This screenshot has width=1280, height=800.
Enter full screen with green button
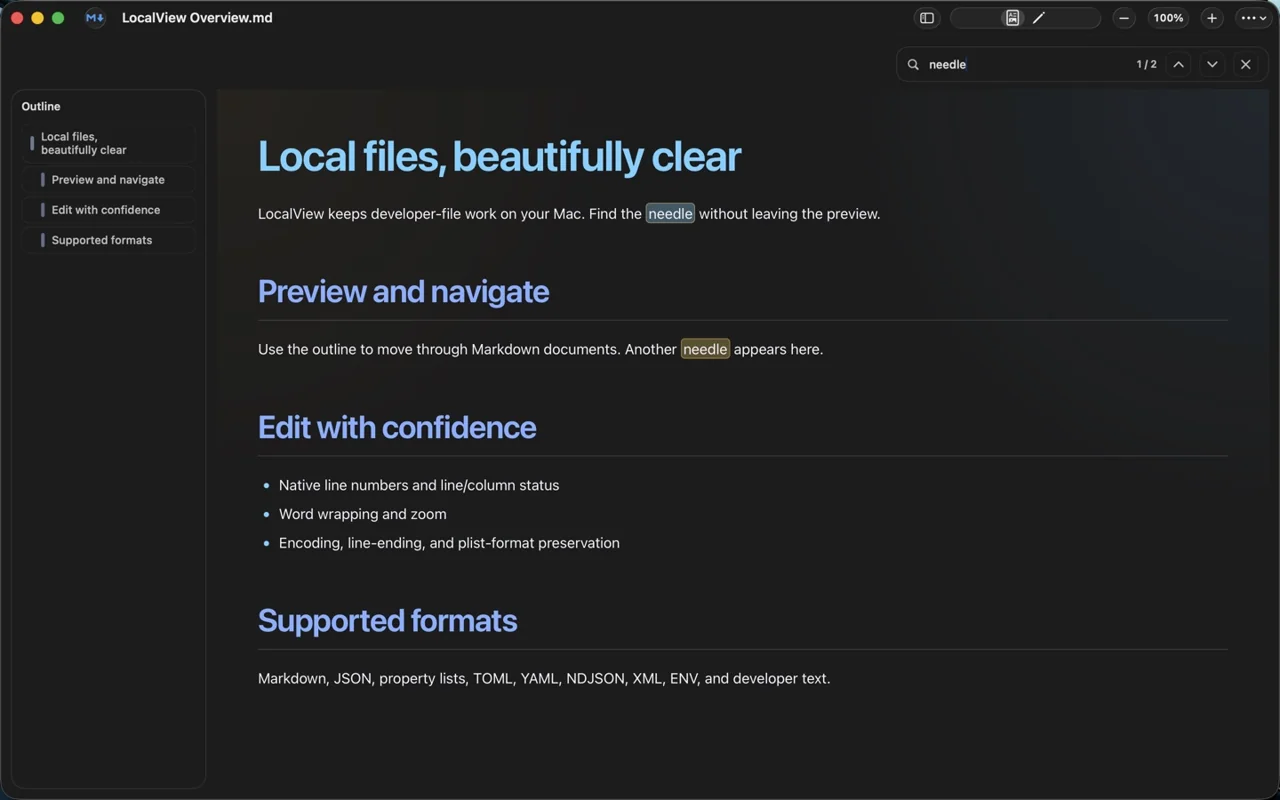[58, 18]
